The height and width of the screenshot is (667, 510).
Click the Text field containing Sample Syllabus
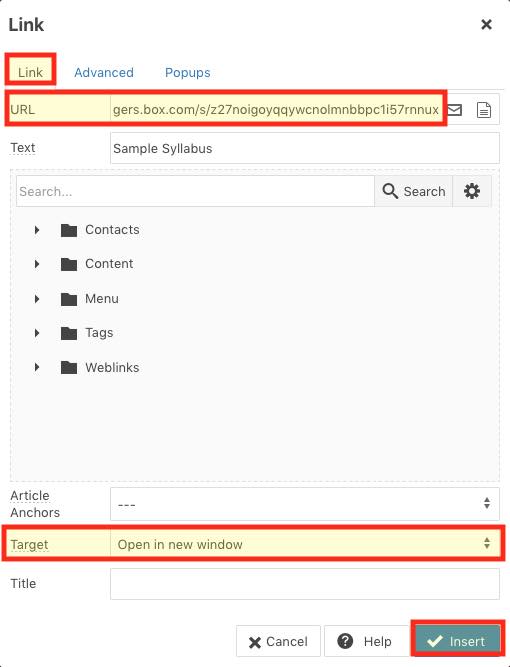click(305, 148)
